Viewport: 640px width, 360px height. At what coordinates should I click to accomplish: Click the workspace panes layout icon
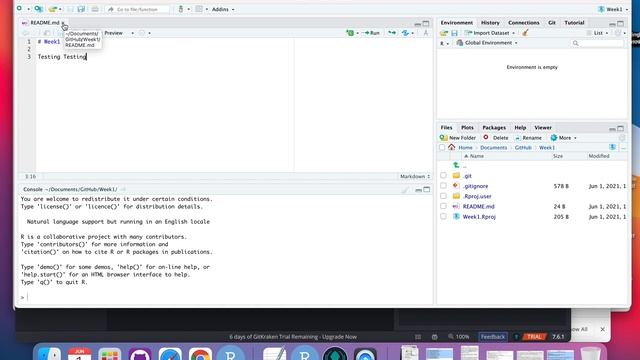pos(199,9)
